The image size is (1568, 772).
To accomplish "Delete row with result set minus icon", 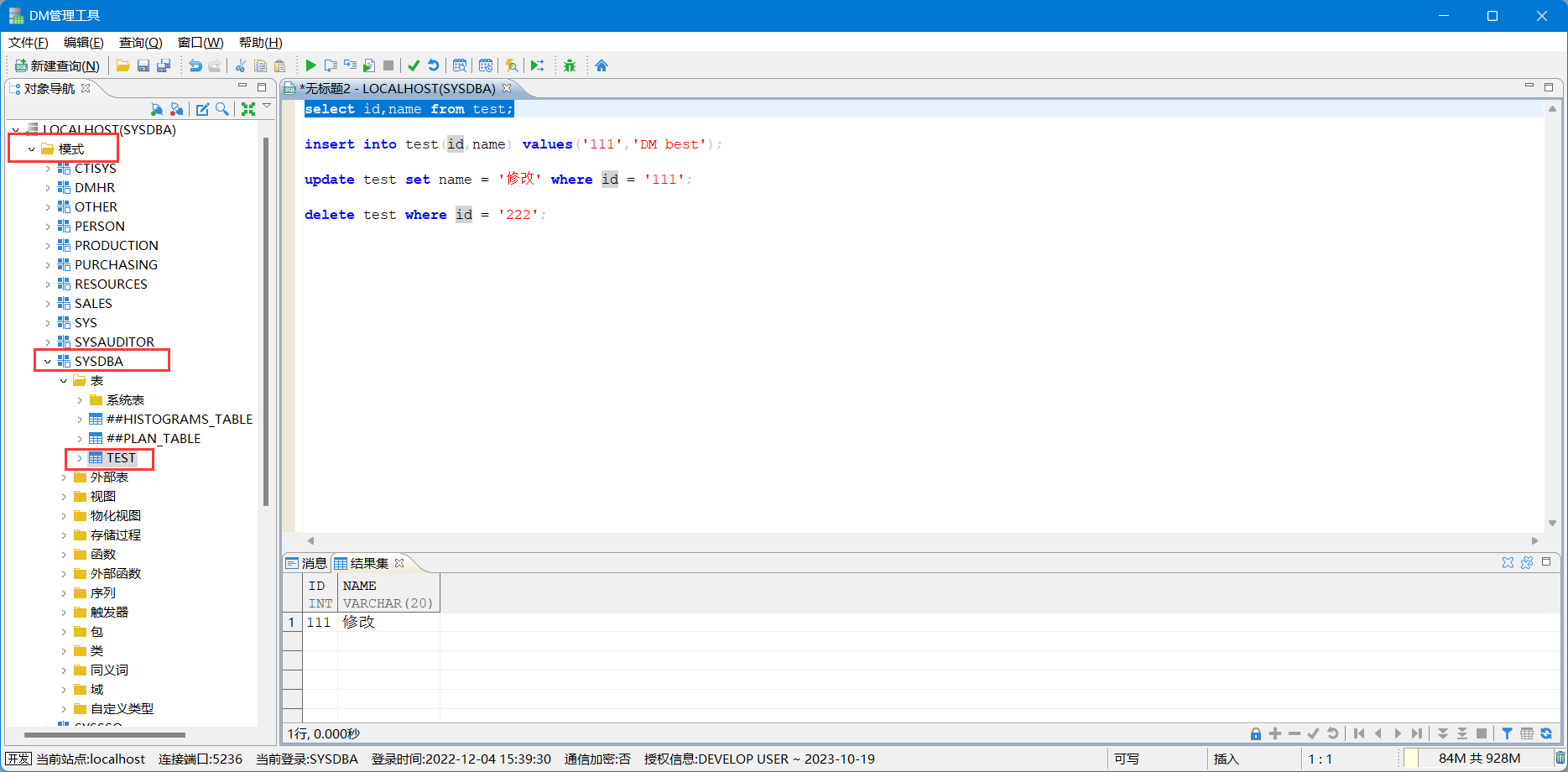I will [1295, 733].
